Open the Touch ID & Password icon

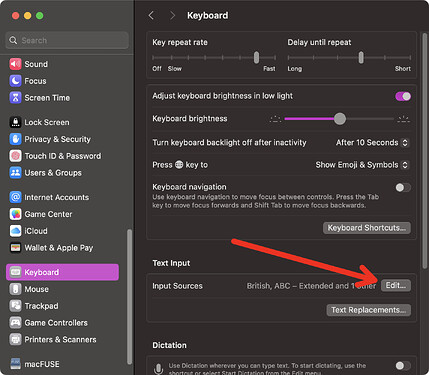[15, 156]
